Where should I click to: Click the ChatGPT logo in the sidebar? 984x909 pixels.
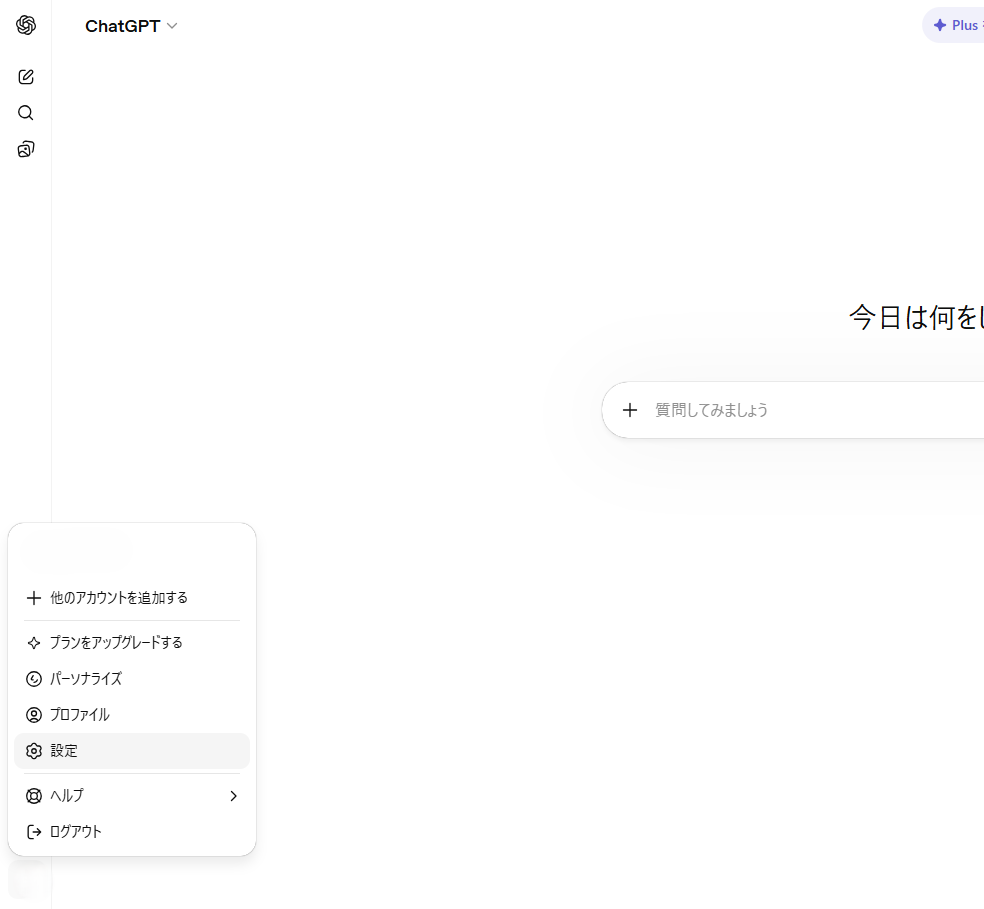(x=26, y=26)
